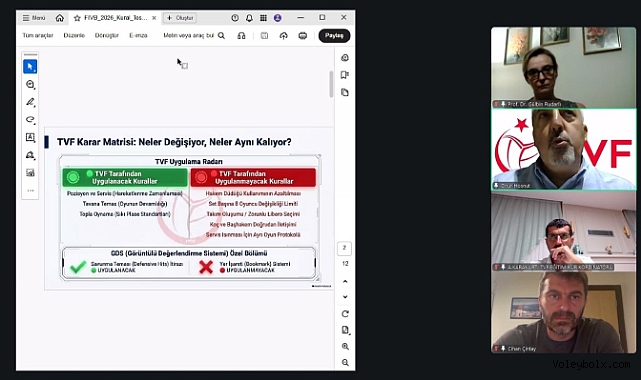Zoom in with the plus magnifier
Image resolution: width=641 pixels, height=380 pixels.
click(x=345, y=346)
